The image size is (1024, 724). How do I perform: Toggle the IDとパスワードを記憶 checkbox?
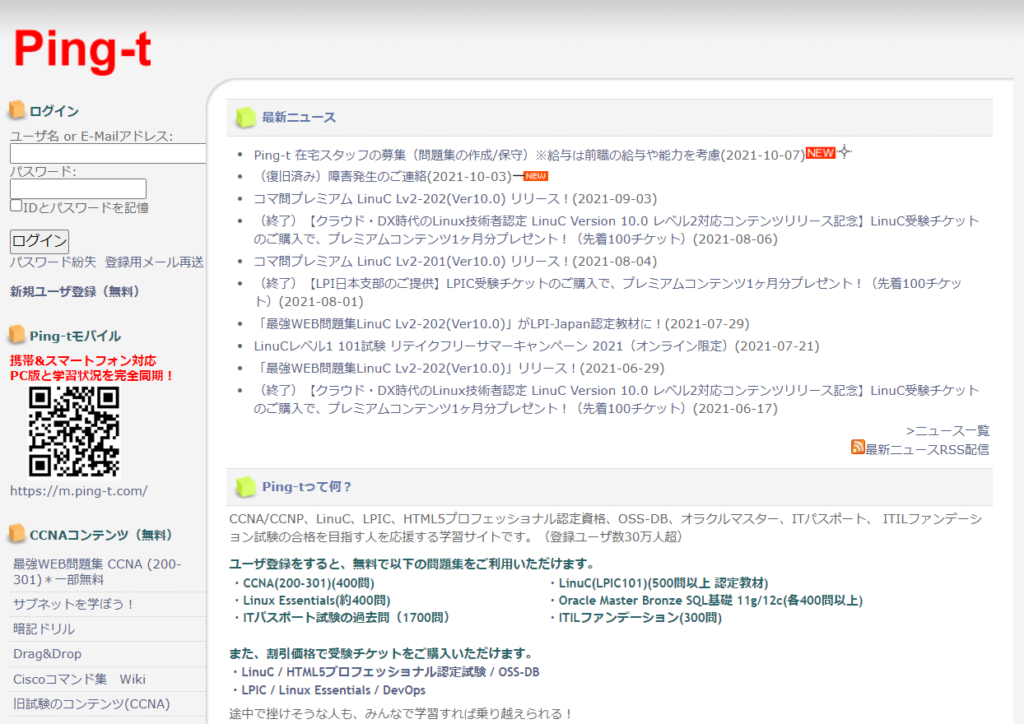pyautogui.click(x=16, y=206)
